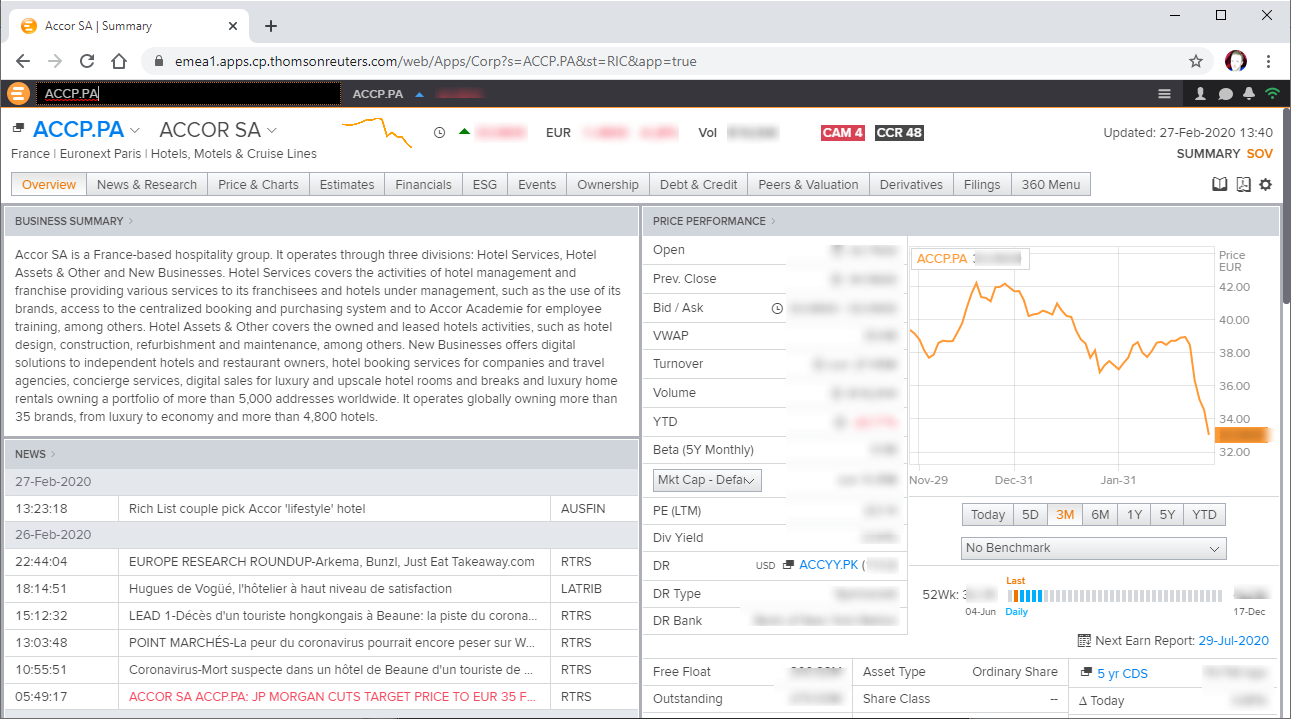Go back in browser history
This screenshot has width=1291, height=719.
tap(23, 61)
